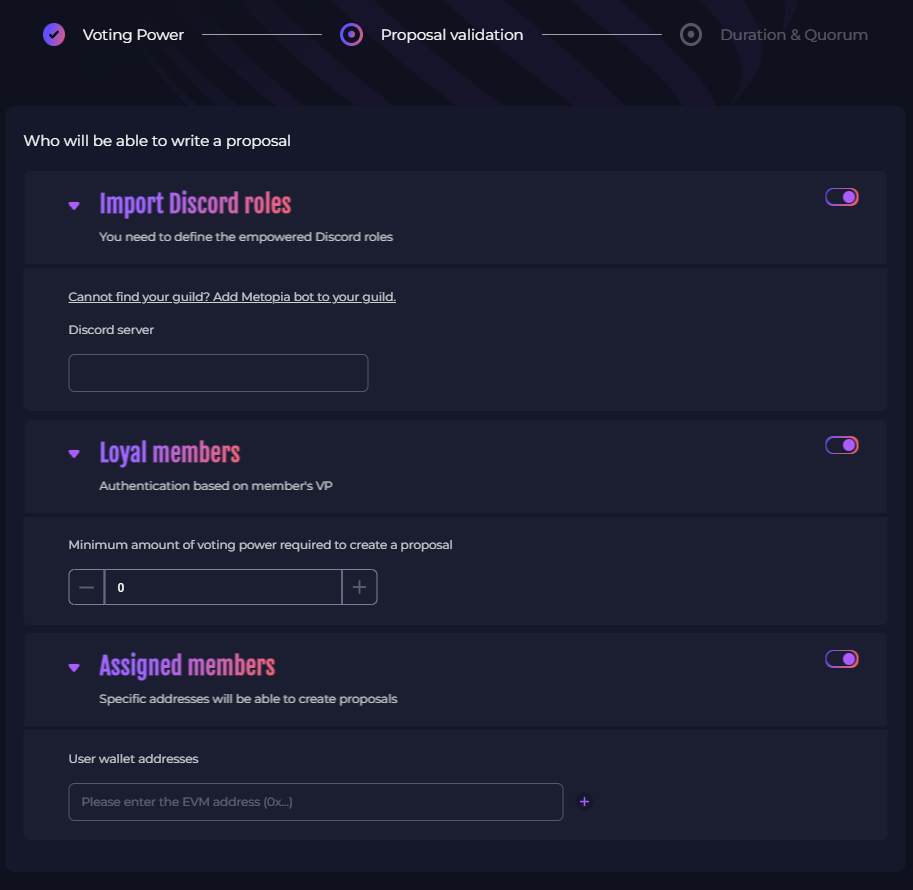This screenshot has width=913, height=890.
Task: Decrease minimum voting power with minus icon
Action: click(x=86, y=587)
